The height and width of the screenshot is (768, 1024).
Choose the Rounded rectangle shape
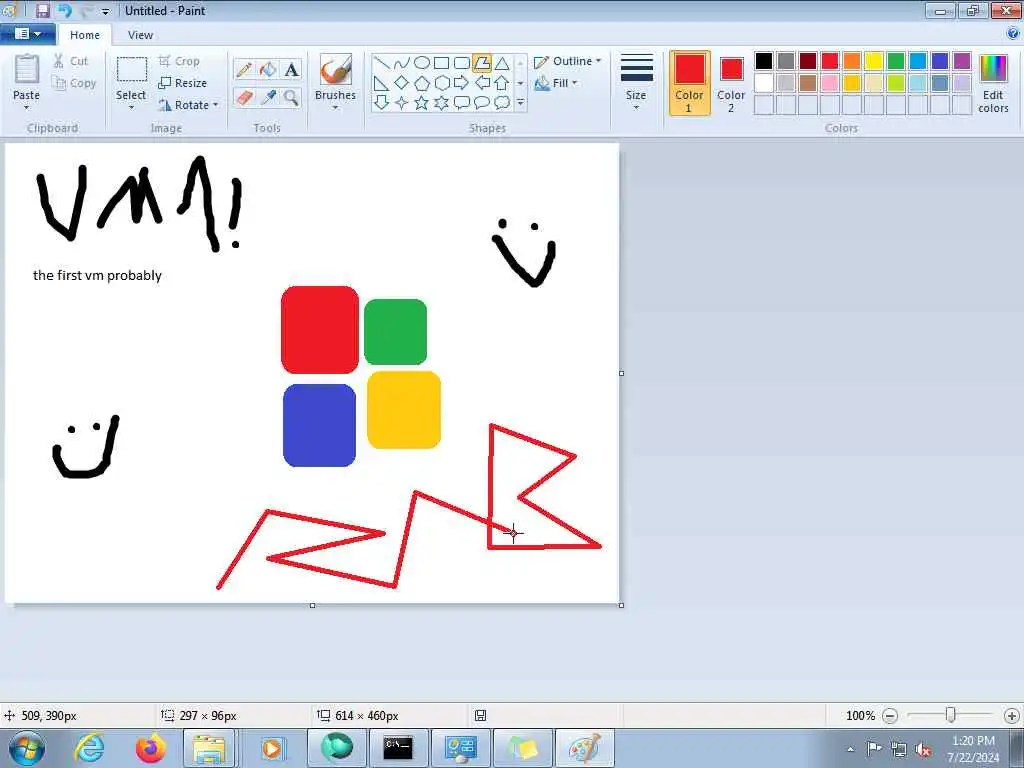462,63
